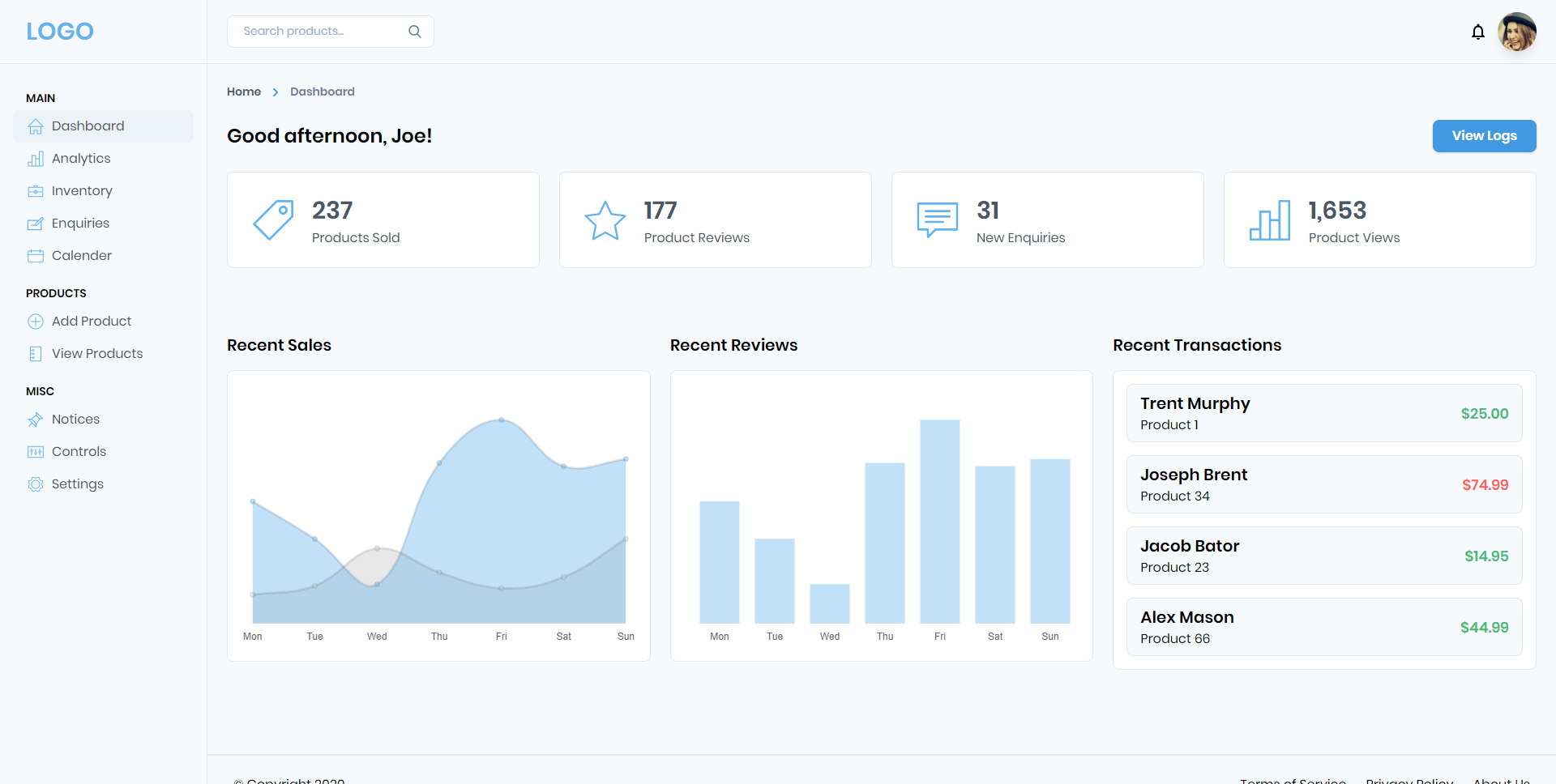Open View Products in the sidebar
This screenshot has height=784, width=1556.
(97, 354)
